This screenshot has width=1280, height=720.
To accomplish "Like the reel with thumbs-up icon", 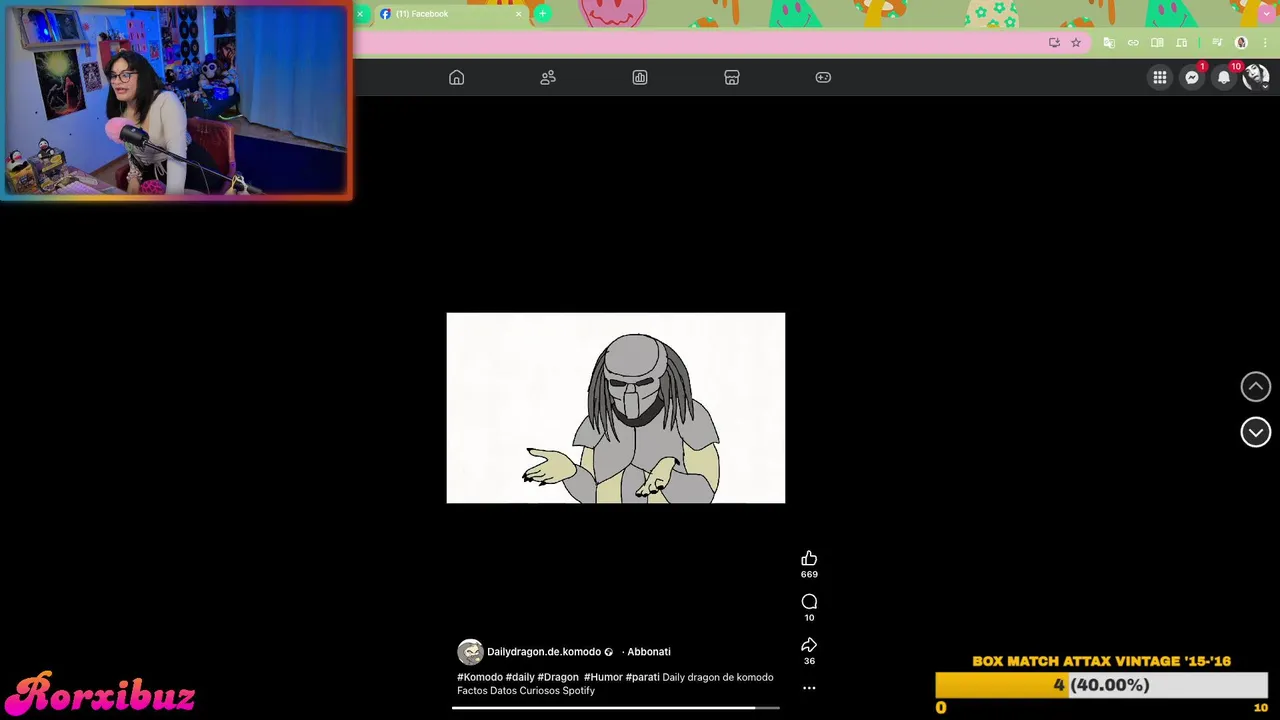I will (x=809, y=558).
